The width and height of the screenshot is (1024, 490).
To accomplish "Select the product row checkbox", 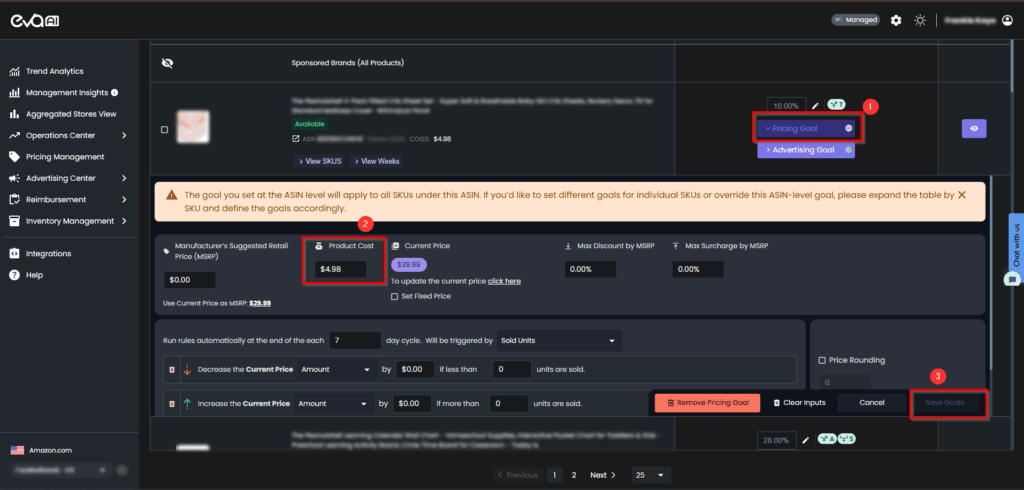I will [x=165, y=129].
